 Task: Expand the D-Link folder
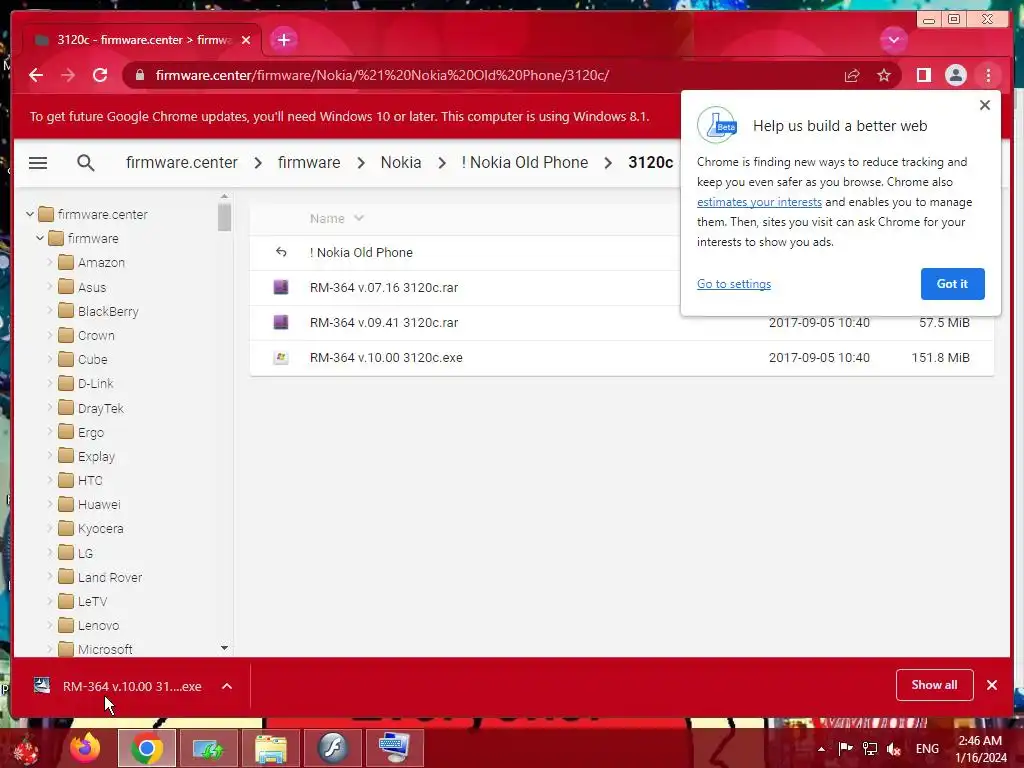click(50, 383)
